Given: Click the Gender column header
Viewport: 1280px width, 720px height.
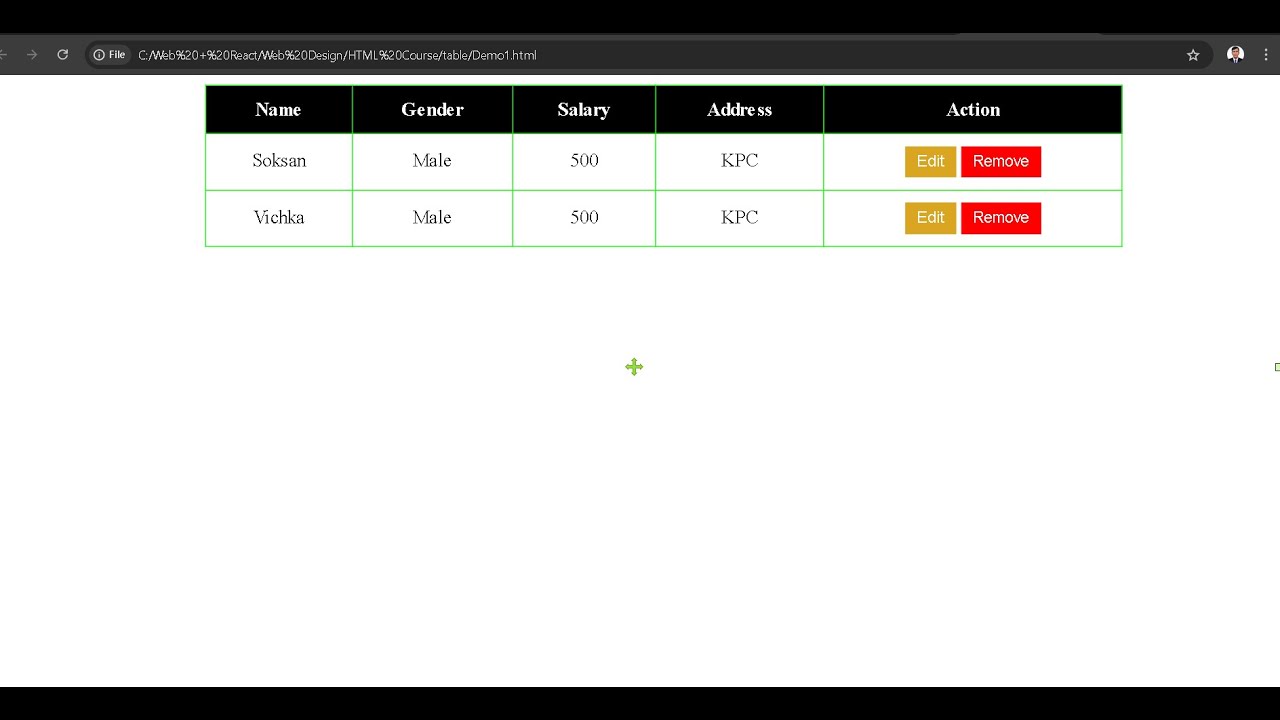Looking at the screenshot, I should tap(432, 109).
